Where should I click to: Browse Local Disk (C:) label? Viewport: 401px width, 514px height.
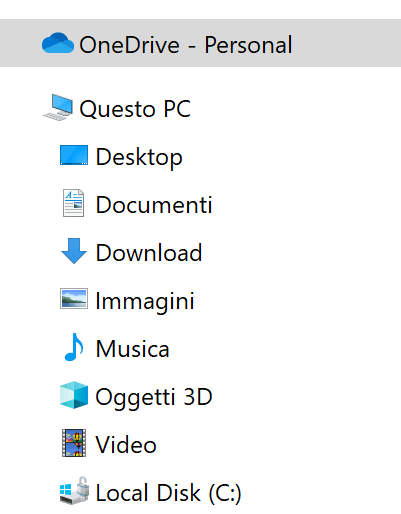(168, 493)
